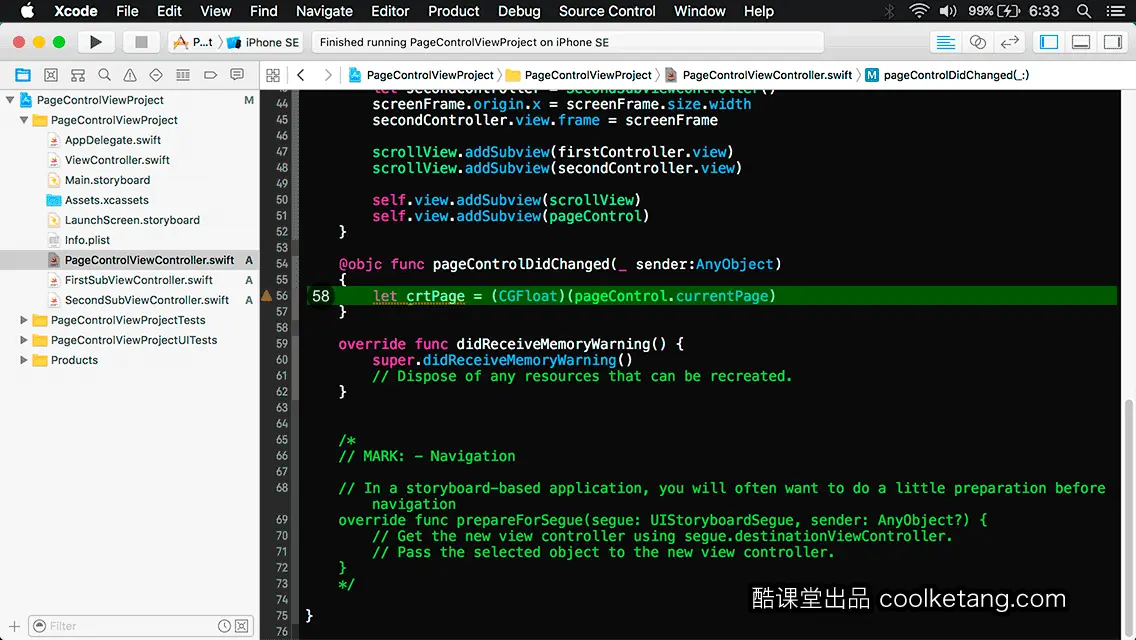The width and height of the screenshot is (1136, 640).
Task: Open the Symbol navigator icon
Action: tap(78, 75)
